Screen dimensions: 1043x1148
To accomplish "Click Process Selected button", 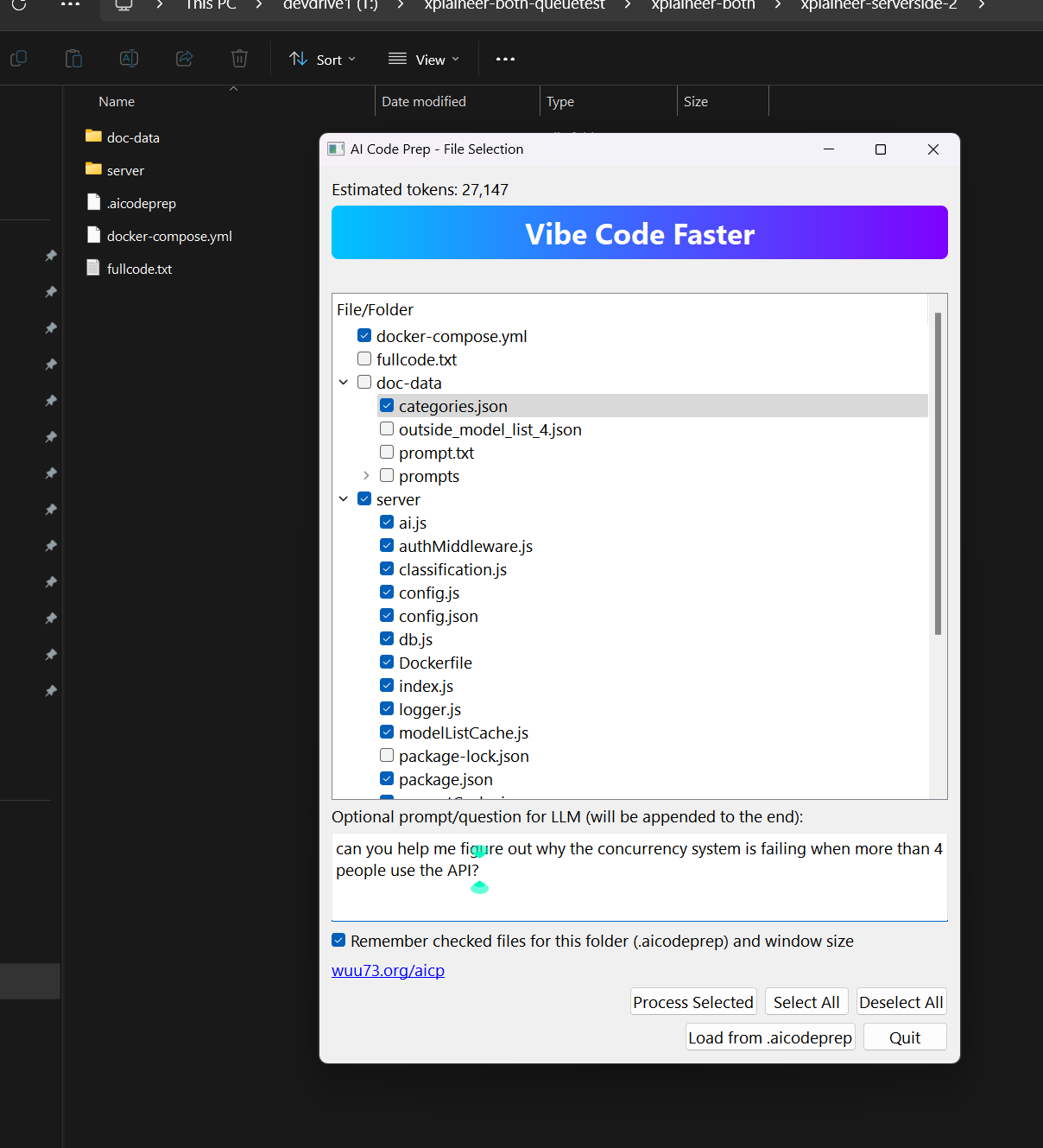I will 693,1002.
